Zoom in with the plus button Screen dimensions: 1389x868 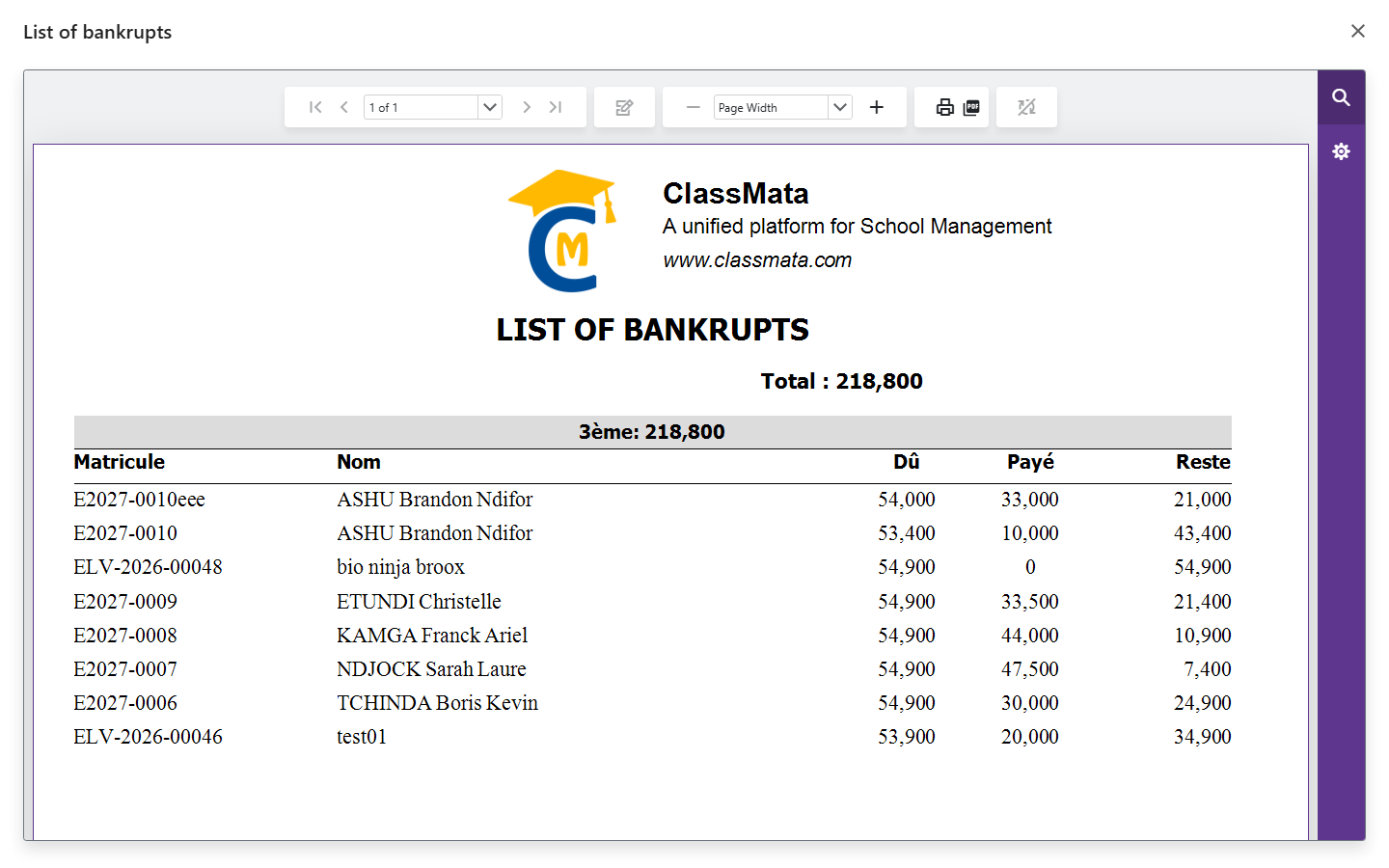click(876, 107)
